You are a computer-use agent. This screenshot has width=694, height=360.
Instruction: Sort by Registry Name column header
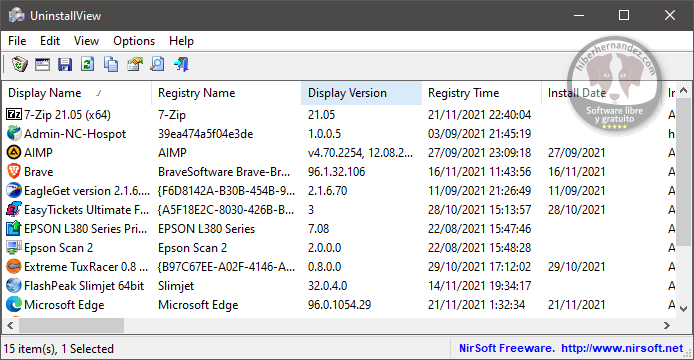tap(226, 93)
